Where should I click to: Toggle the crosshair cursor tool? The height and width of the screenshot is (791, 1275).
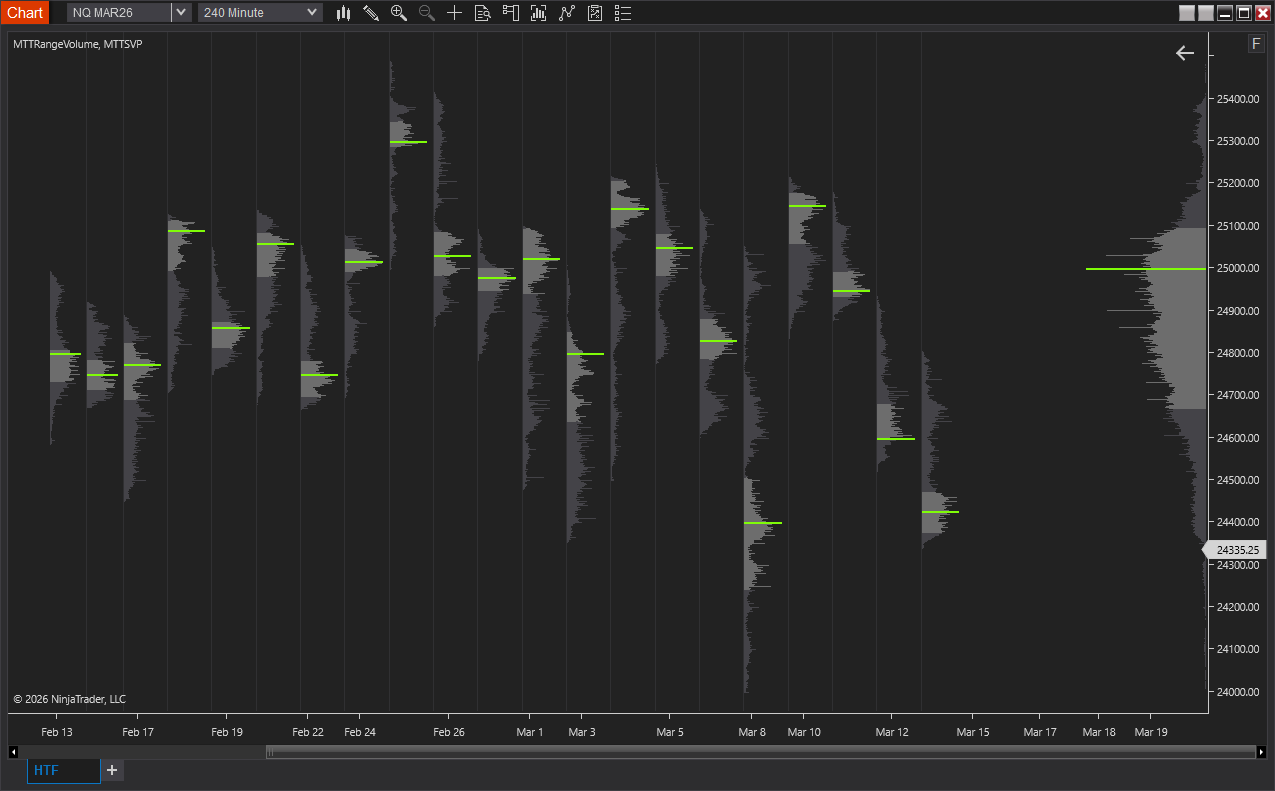coord(454,13)
